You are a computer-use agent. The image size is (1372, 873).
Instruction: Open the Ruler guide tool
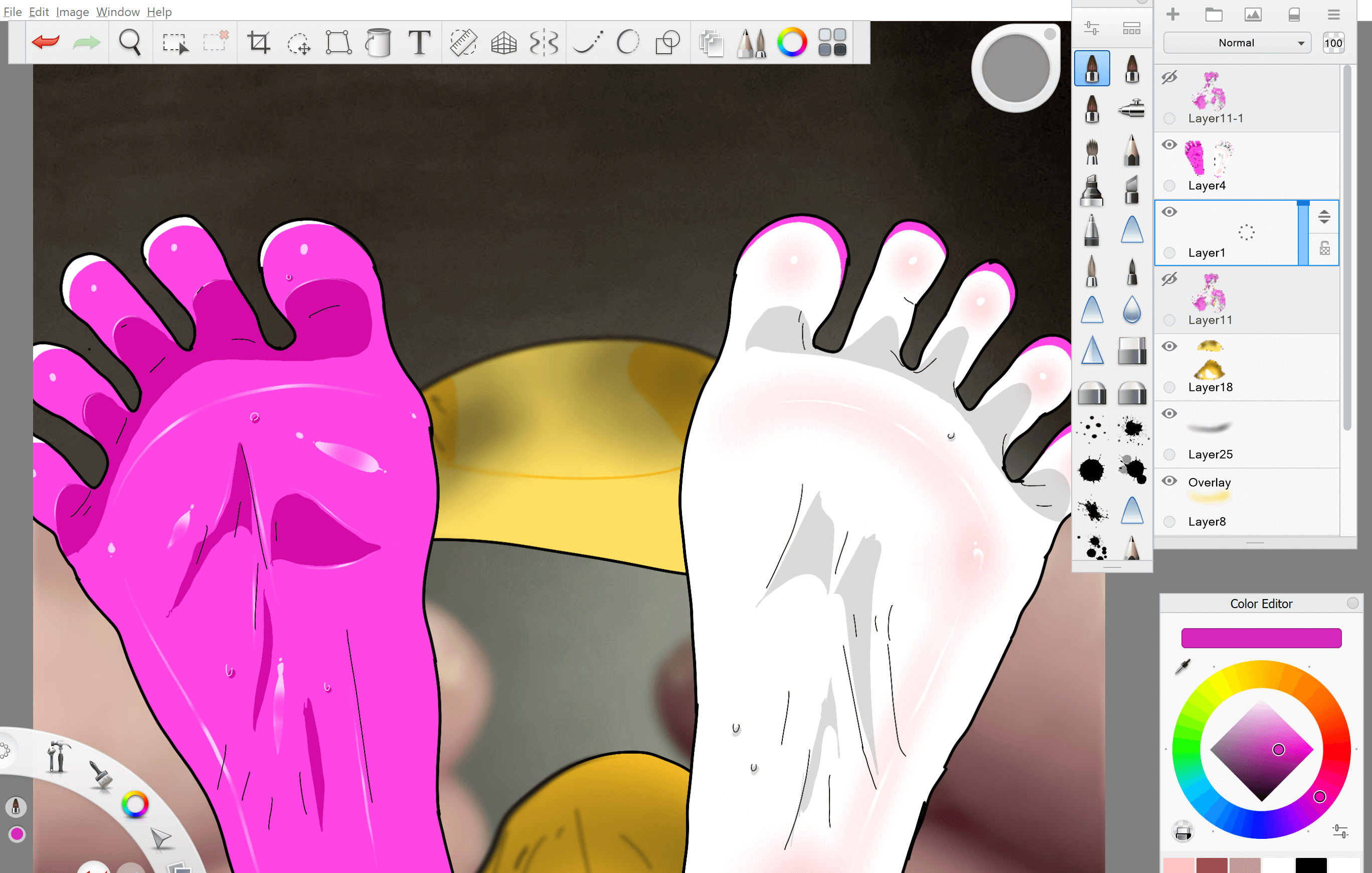point(463,42)
